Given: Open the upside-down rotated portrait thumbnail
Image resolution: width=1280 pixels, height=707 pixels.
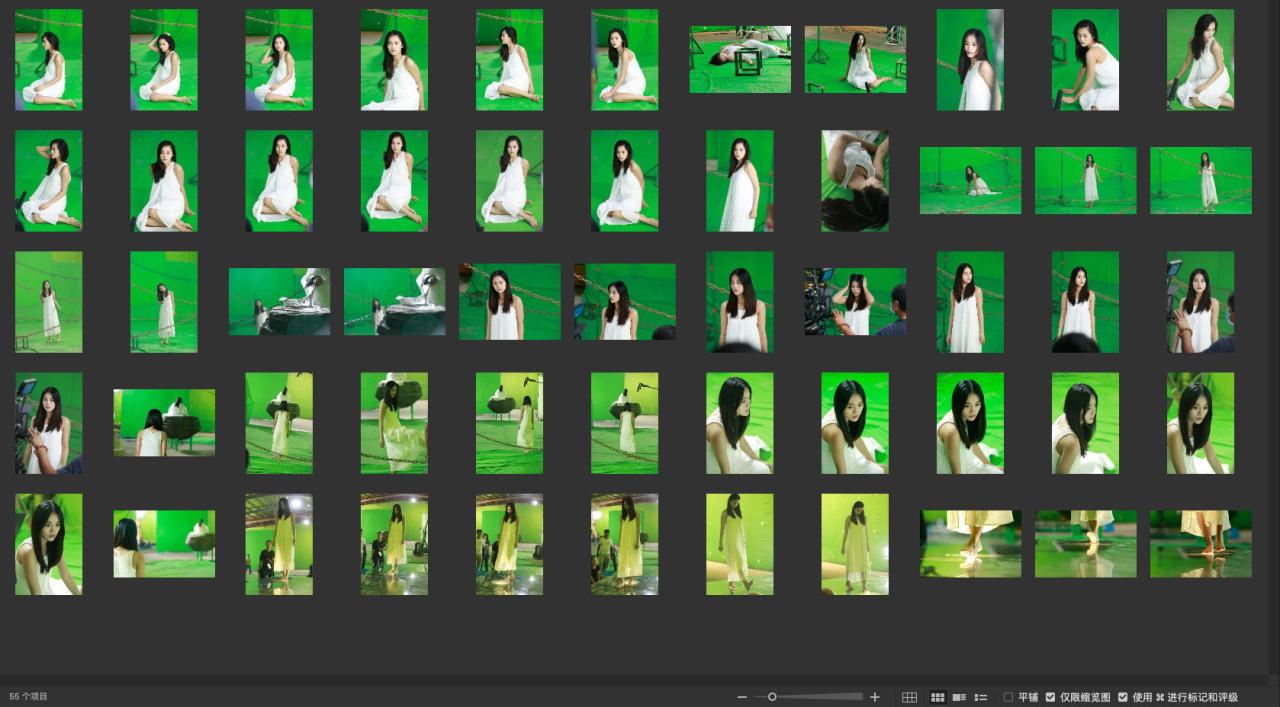Looking at the screenshot, I should click(x=855, y=181).
